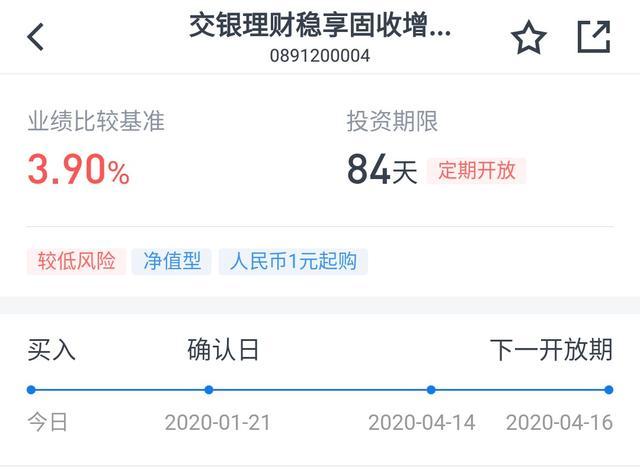Tap the 确认日 timeline label
Viewport: 640px width, 469px height.
click(x=223, y=350)
